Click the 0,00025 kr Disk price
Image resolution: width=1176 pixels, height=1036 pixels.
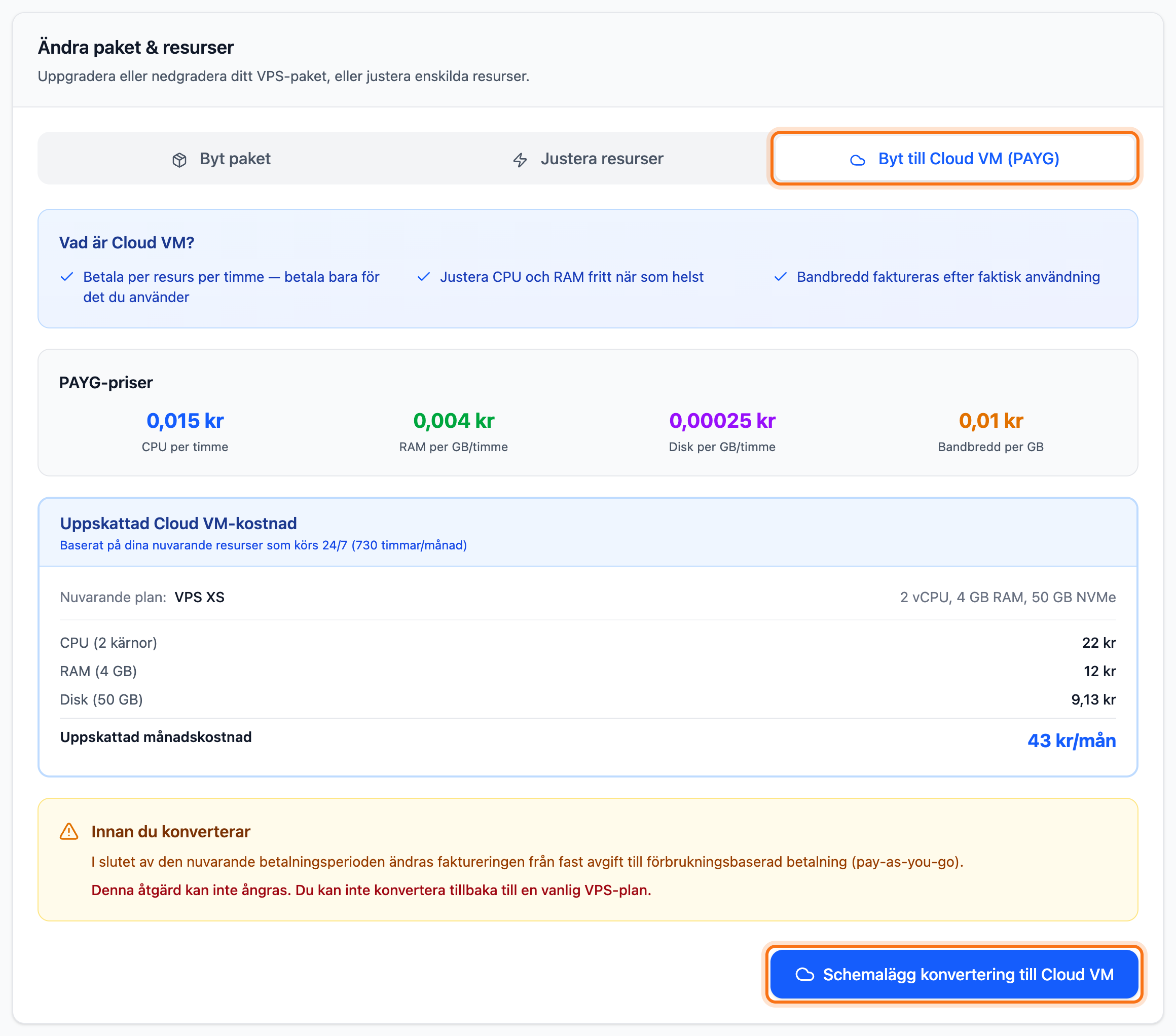coord(722,421)
